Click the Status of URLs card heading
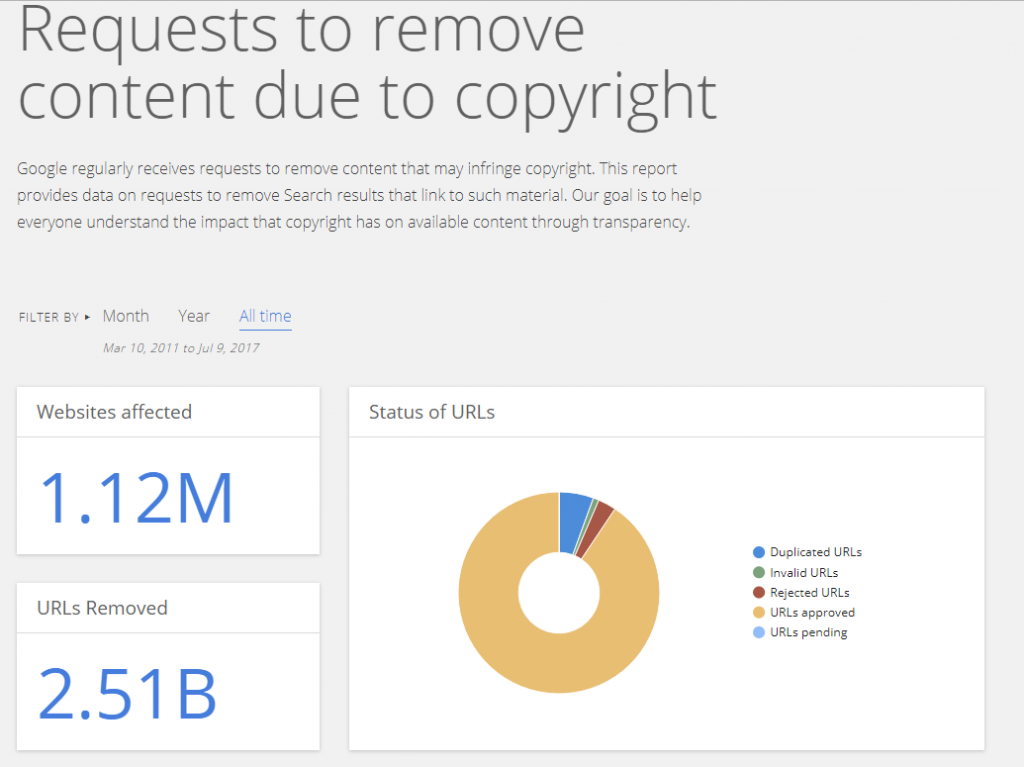Image resolution: width=1024 pixels, height=767 pixels. pyautogui.click(x=431, y=412)
